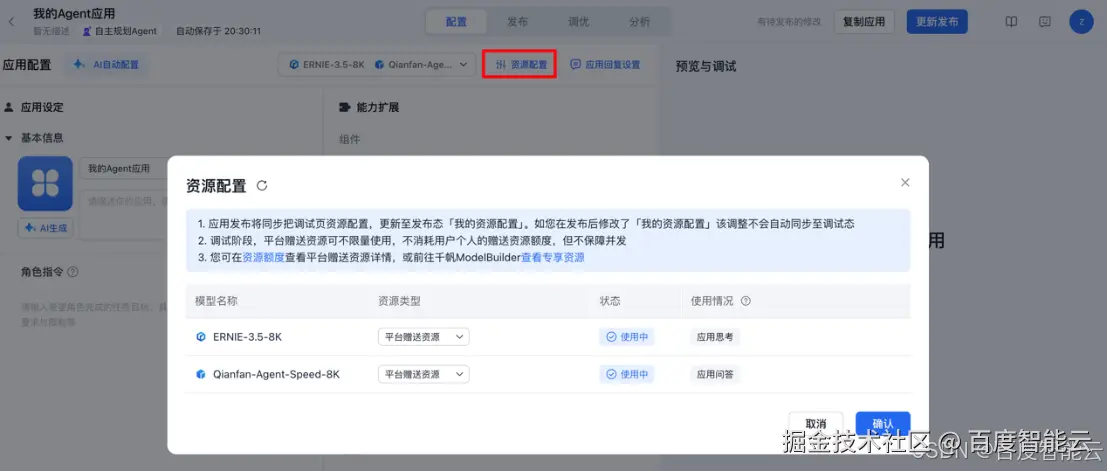The image size is (1108, 471).
Task: Click the 应用问答 usage tag
Action: click(715, 374)
